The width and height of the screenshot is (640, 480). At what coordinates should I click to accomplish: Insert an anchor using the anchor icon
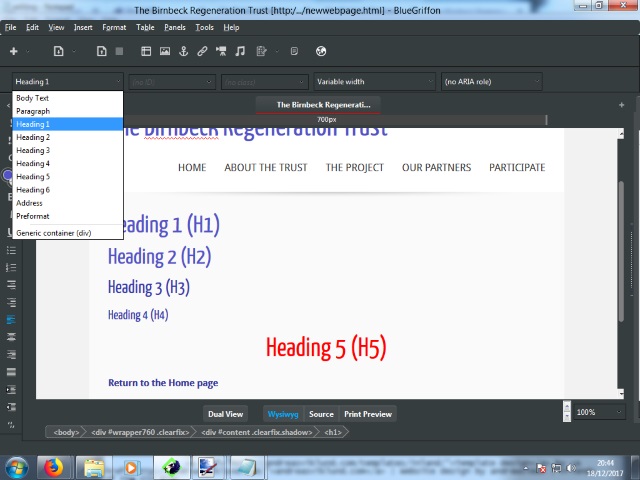click(184, 51)
